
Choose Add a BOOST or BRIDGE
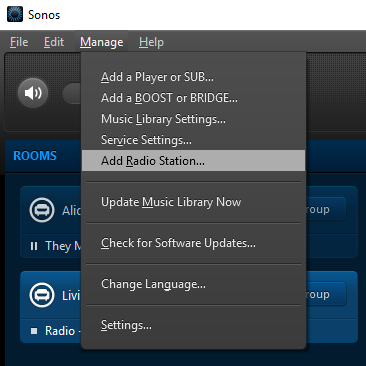[x=193, y=98]
